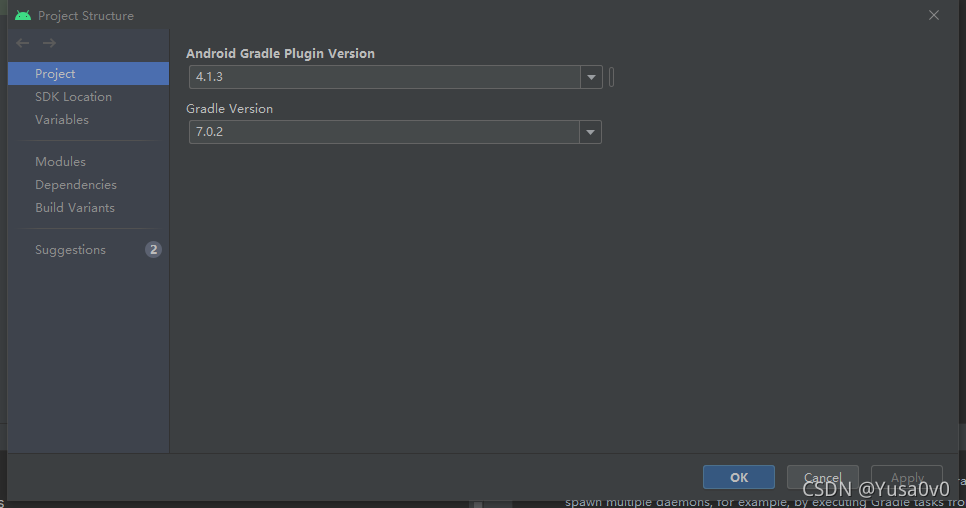Expand Android Gradle Plugin Version dropdown arrow
The image size is (966, 508).
[591, 77]
